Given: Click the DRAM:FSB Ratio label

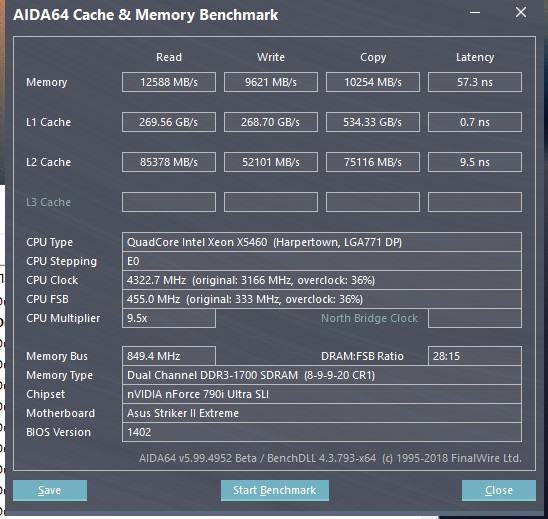Looking at the screenshot, I should [x=362, y=356].
